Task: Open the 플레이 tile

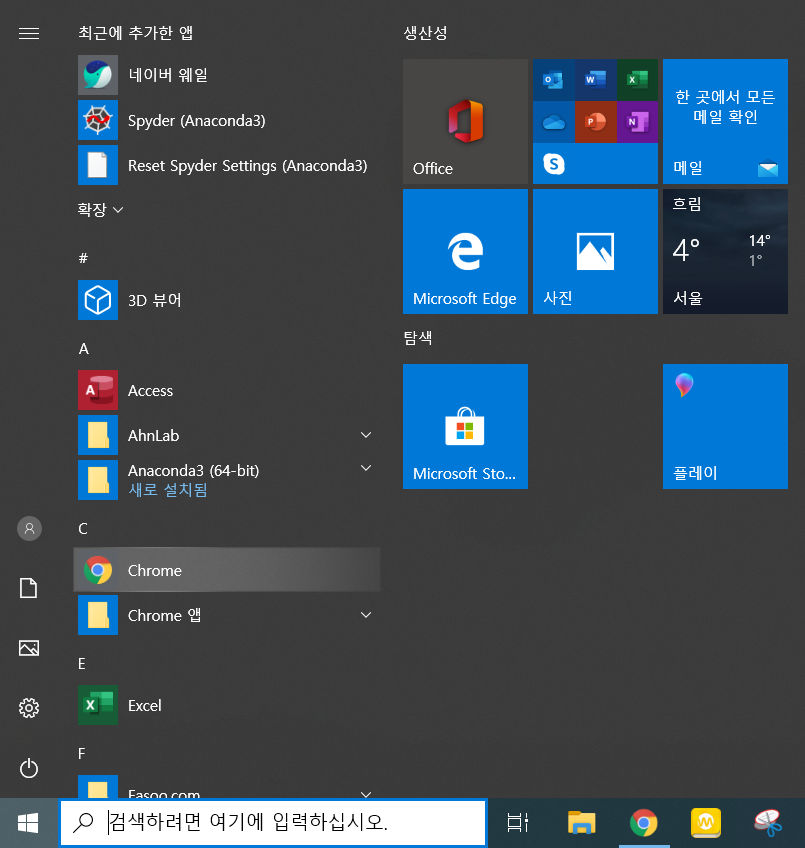Action: click(725, 426)
